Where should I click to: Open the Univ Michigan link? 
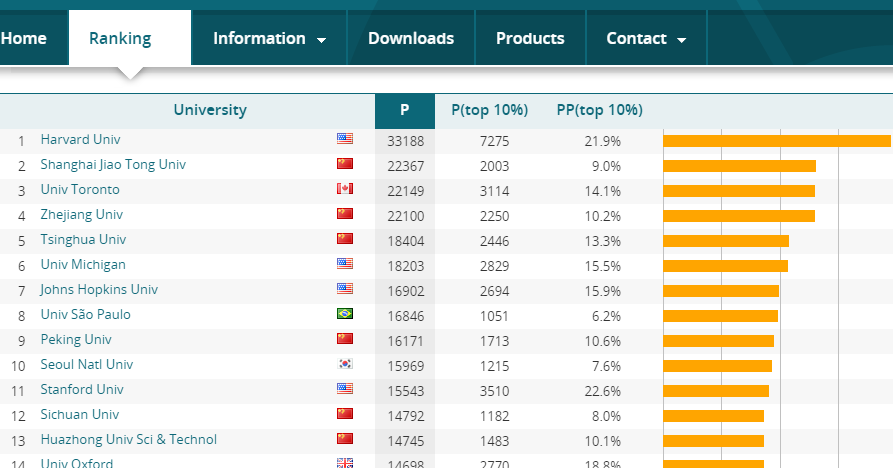(83, 265)
